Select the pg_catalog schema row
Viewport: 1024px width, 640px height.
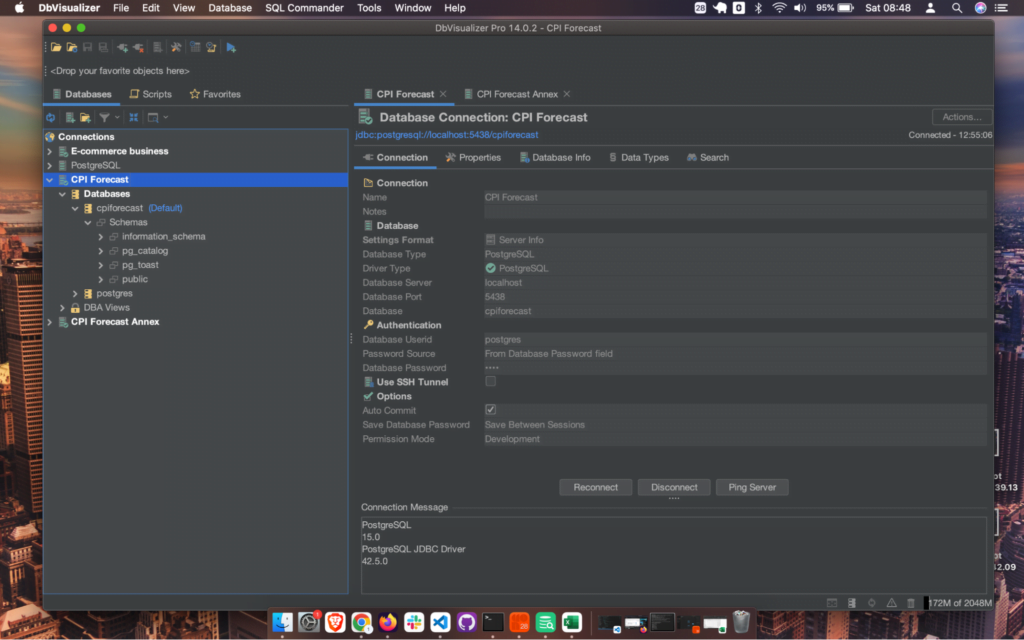coord(144,251)
